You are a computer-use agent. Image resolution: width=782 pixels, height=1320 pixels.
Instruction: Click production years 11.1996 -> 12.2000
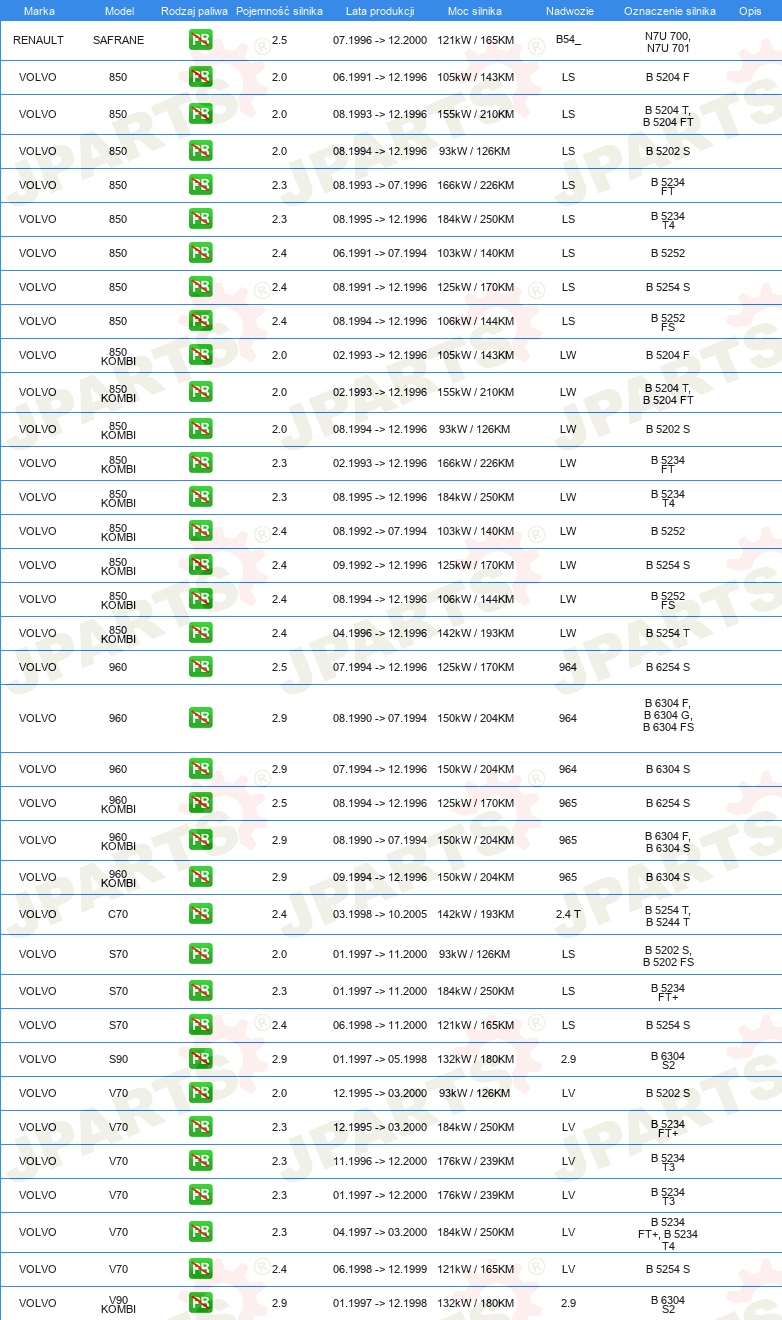tap(380, 1161)
